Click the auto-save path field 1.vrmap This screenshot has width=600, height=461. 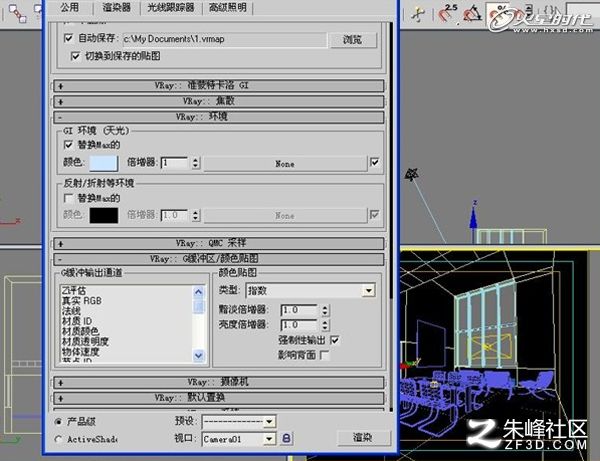[225, 39]
